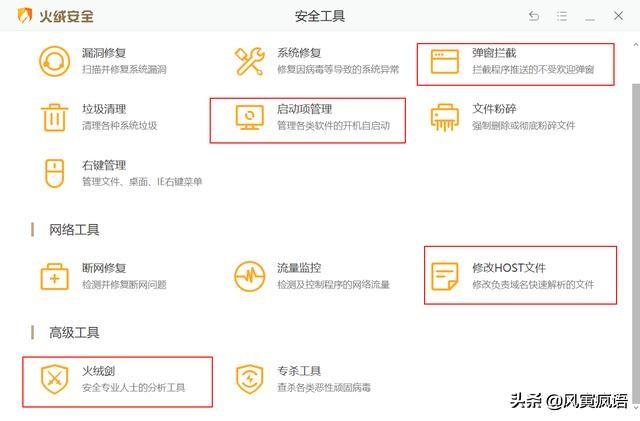
Task: Click the 断网修复 first-aid kit icon
Action: 53,276
